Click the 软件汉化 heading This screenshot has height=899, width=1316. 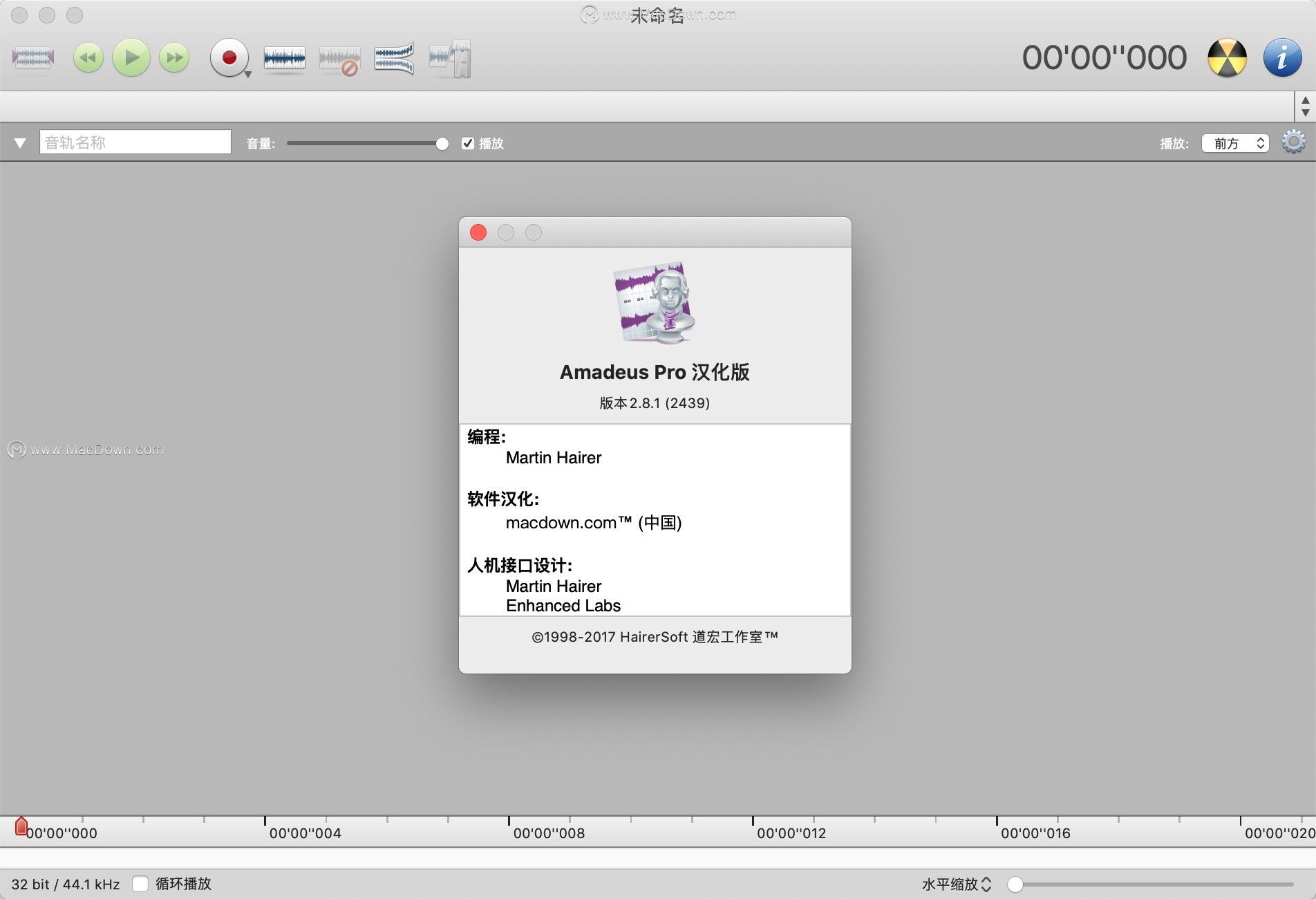coord(503,499)
